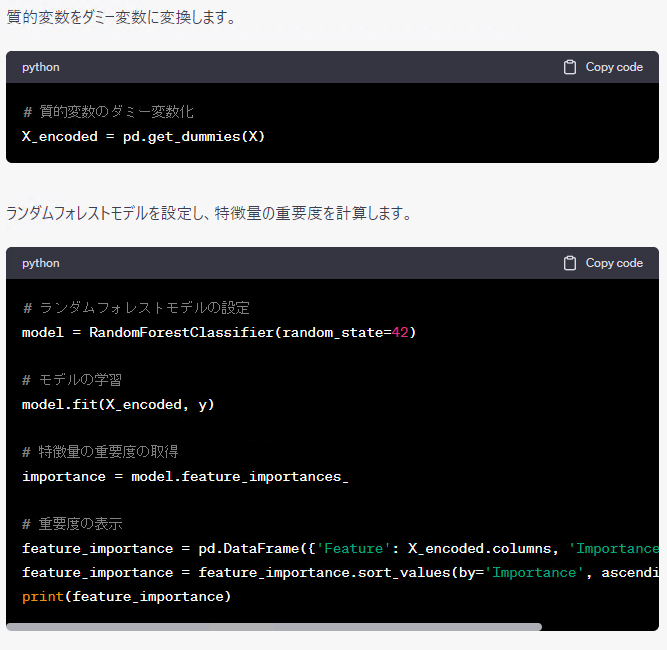Click the clipboard icon in the get_dummies code block
The image size is (667, 650).
(x=570, y=67)
